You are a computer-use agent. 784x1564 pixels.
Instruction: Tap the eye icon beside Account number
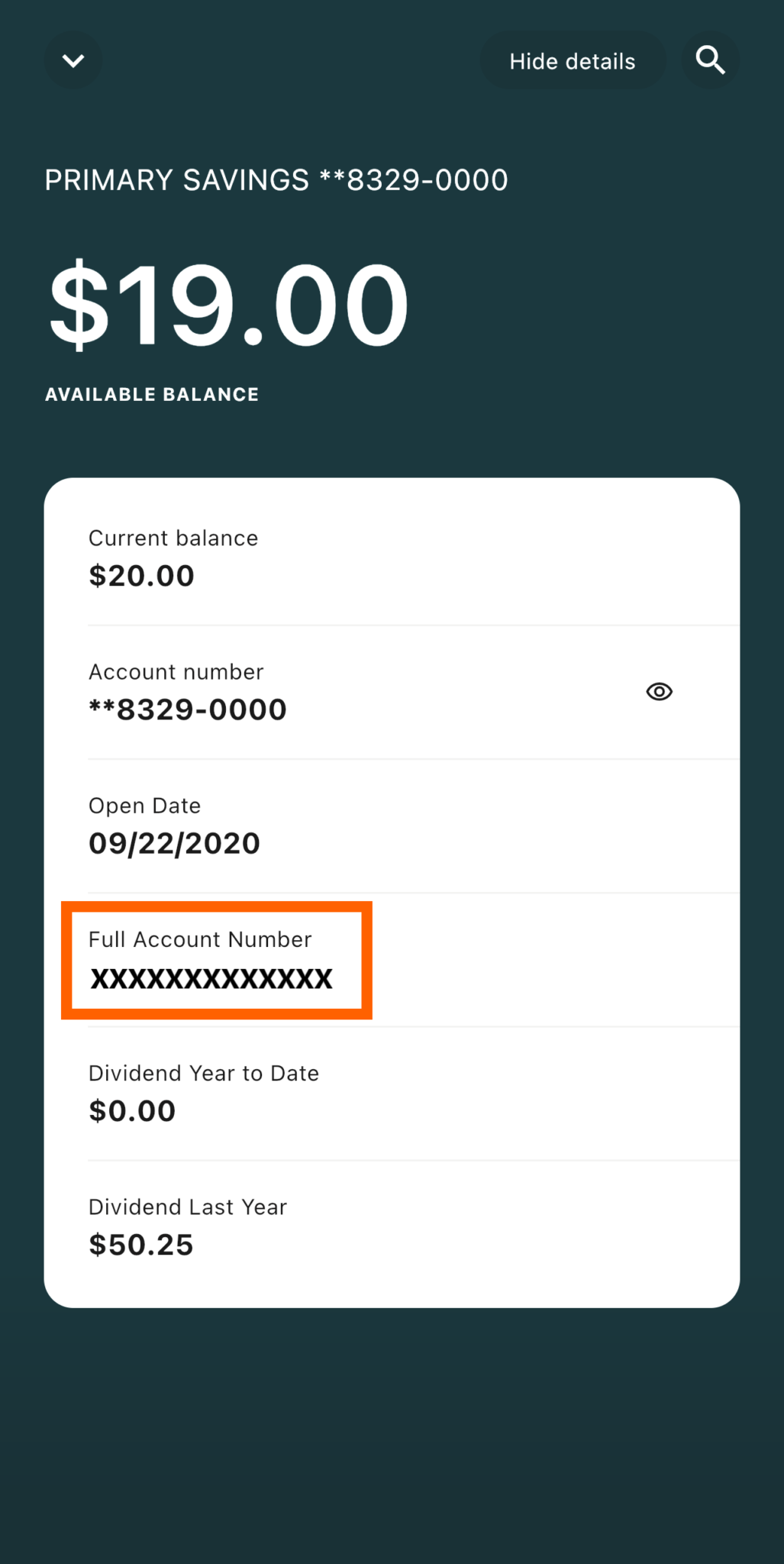tap(658, 691)
